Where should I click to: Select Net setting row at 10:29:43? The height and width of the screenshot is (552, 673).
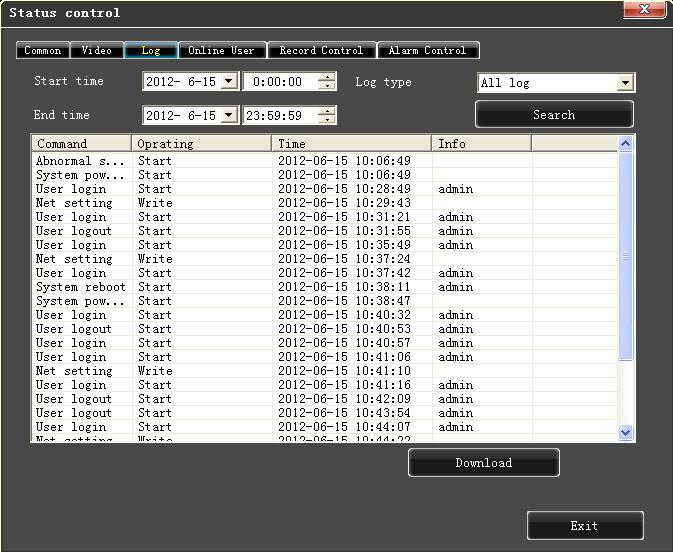click(x=324, y=203)
